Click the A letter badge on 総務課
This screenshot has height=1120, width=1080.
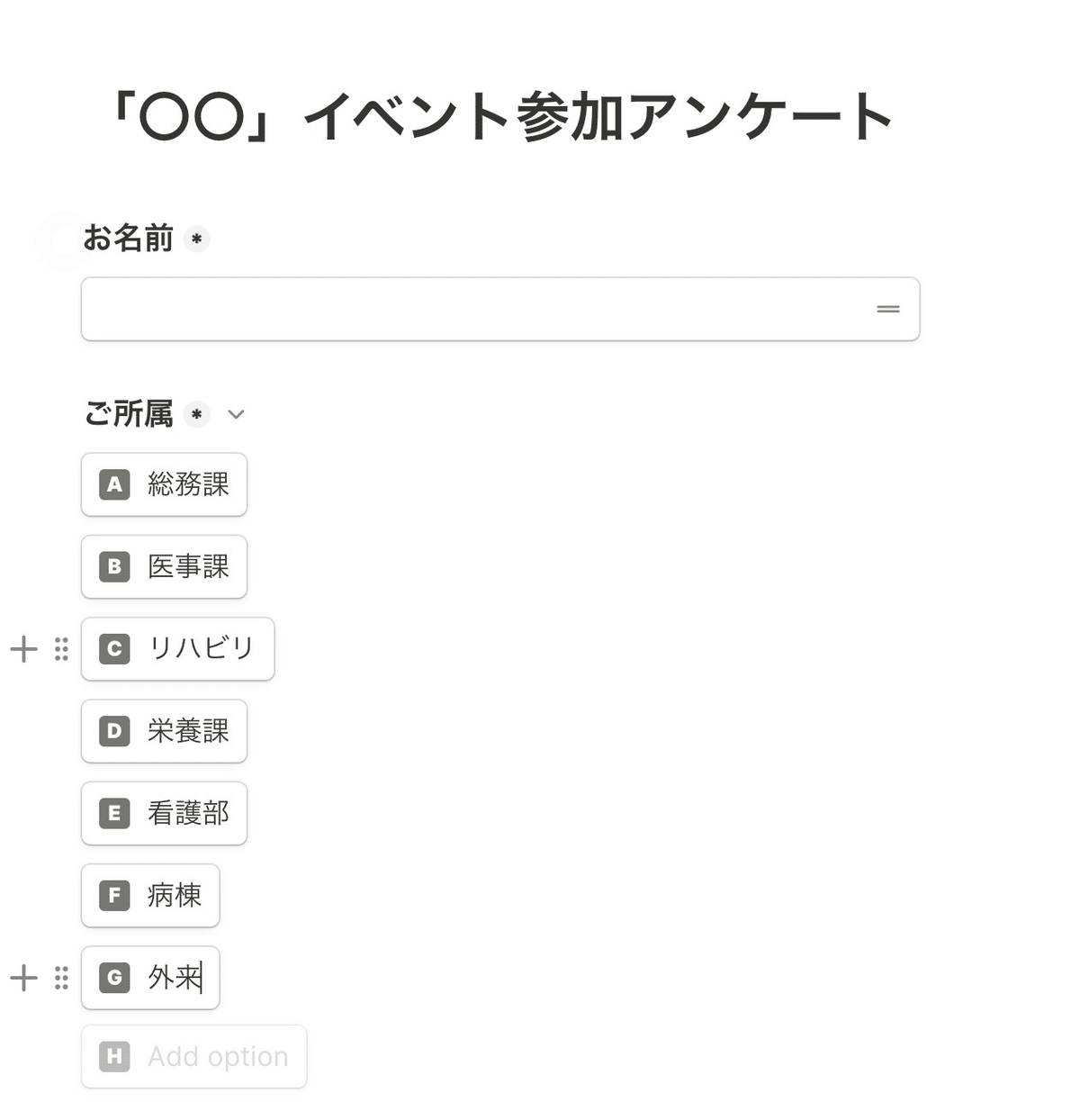click(x=114, y=484)
